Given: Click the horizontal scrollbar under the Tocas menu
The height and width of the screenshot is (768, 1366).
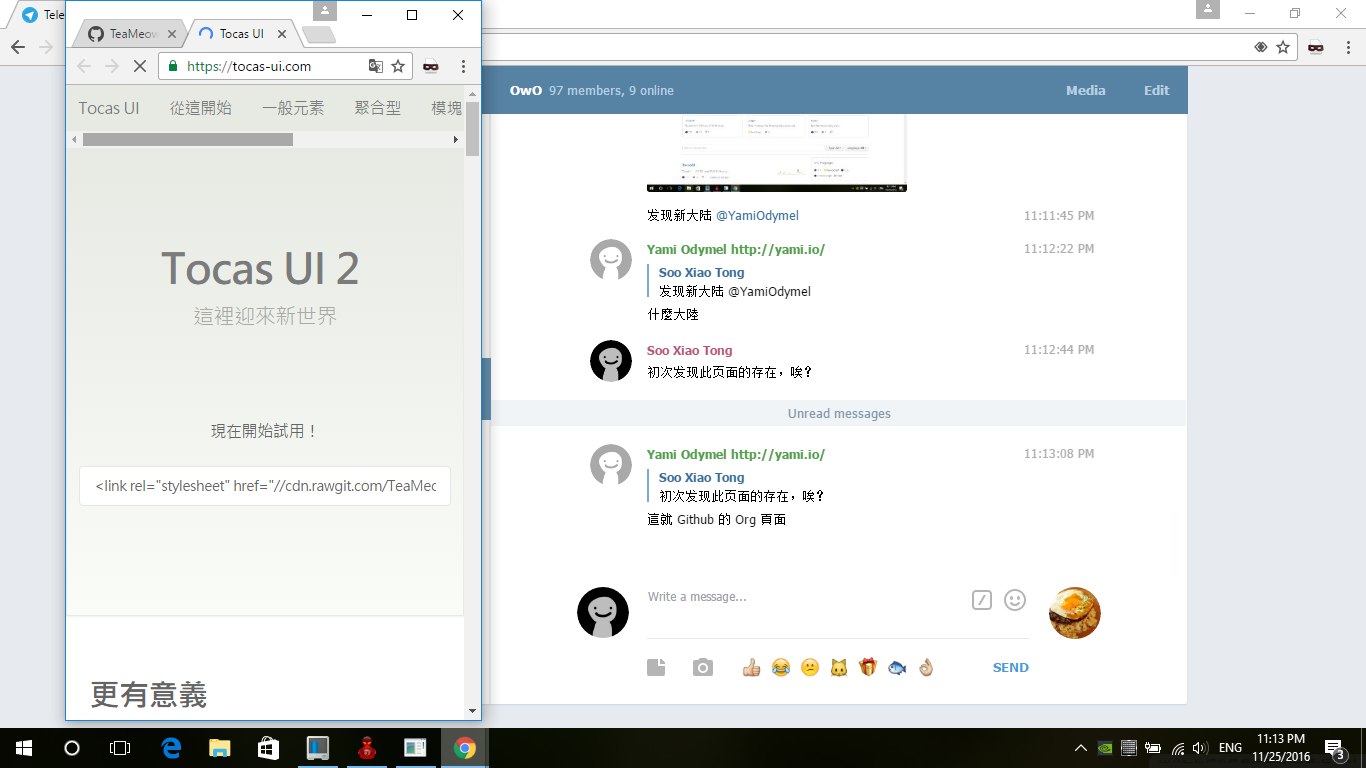Looking at the screenshot, I should pos(188,140).
